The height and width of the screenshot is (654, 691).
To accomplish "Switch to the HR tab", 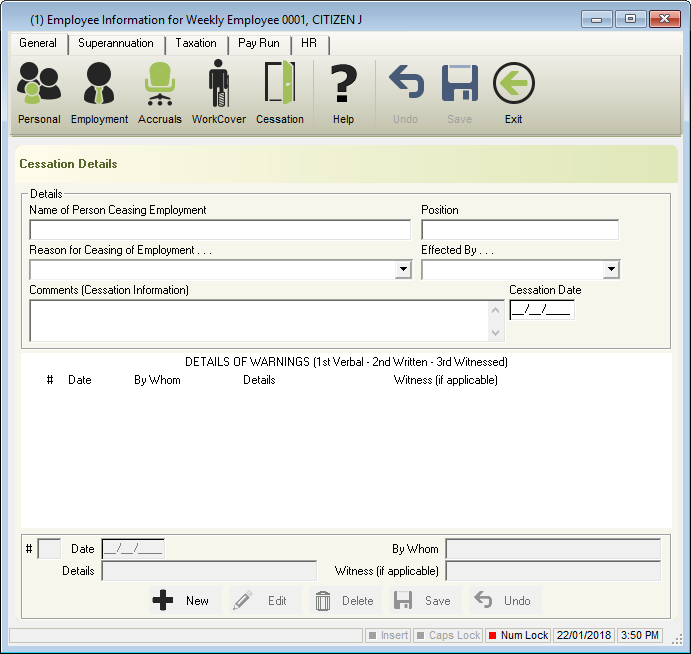I will coord(309,43).
